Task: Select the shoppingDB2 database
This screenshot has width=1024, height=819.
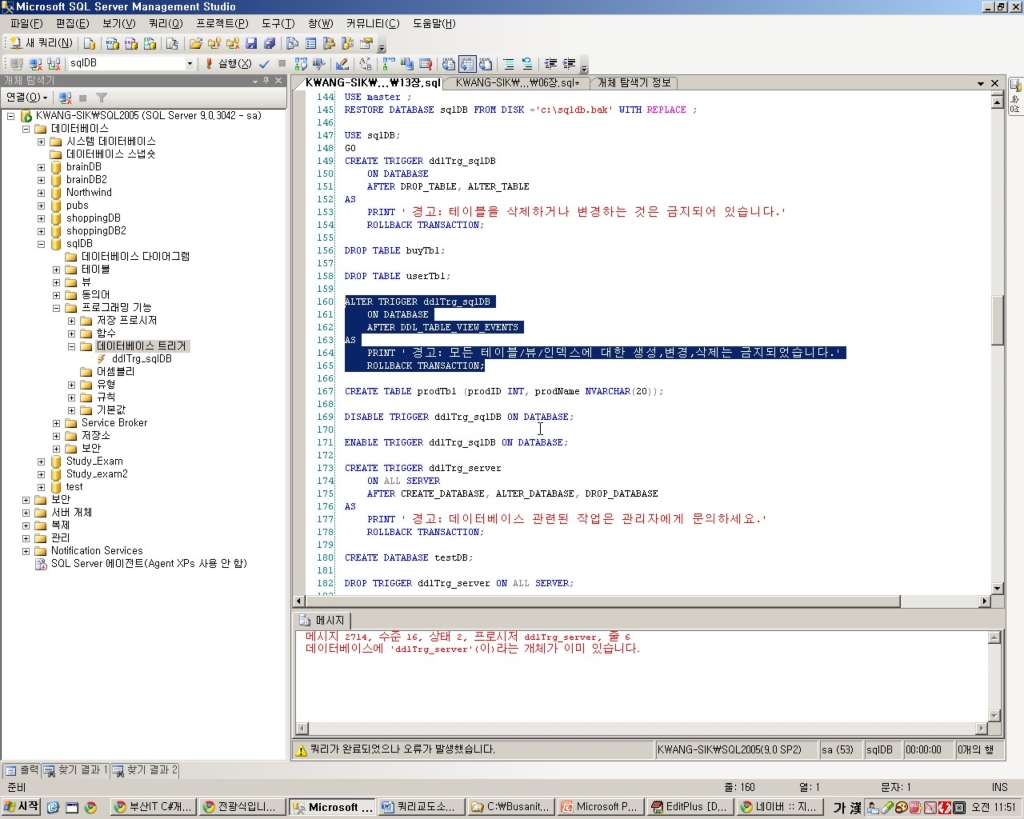Action: coord(95,231)
